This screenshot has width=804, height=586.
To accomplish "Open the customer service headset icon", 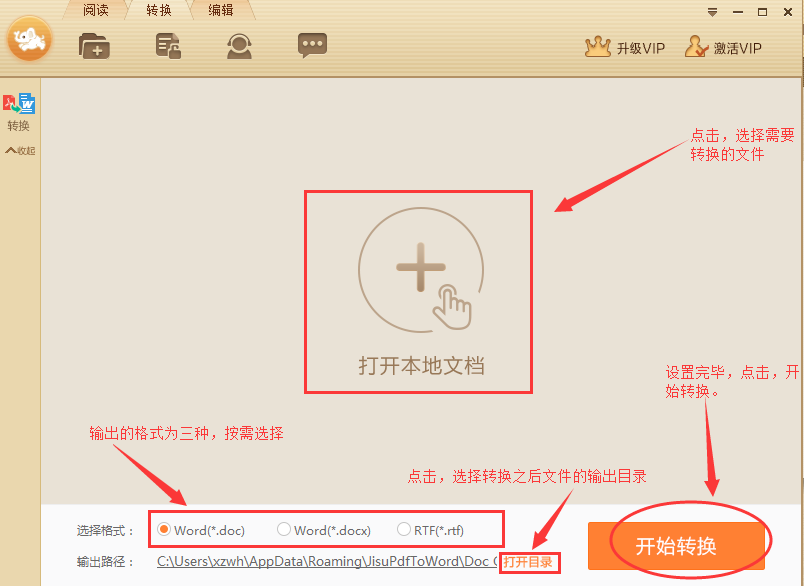I will point(239,45).
